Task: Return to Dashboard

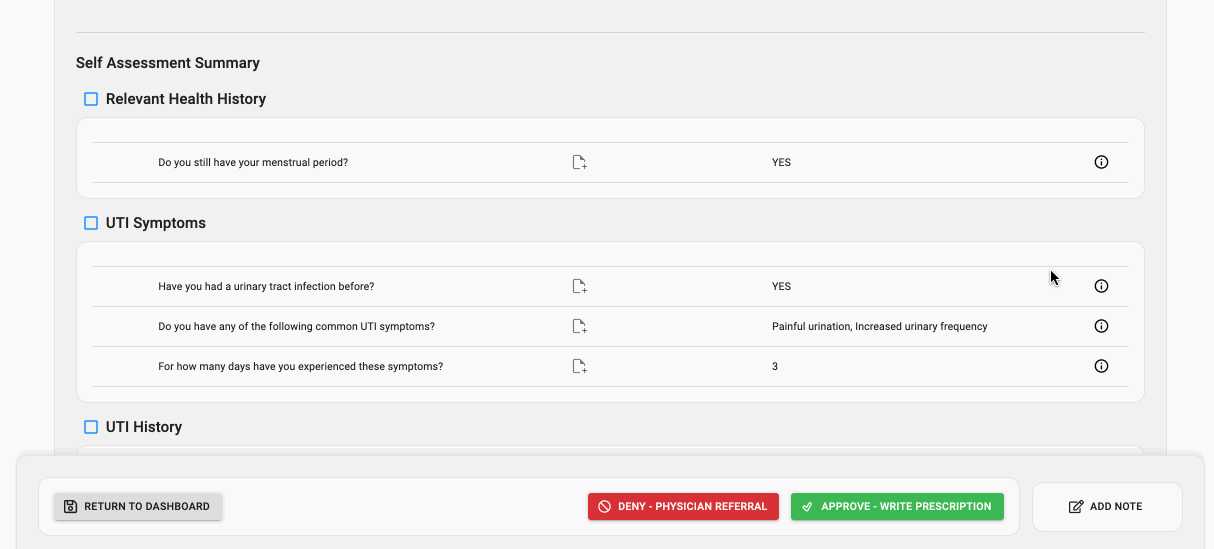Action: pyautogui.click(x=138, y=506)
